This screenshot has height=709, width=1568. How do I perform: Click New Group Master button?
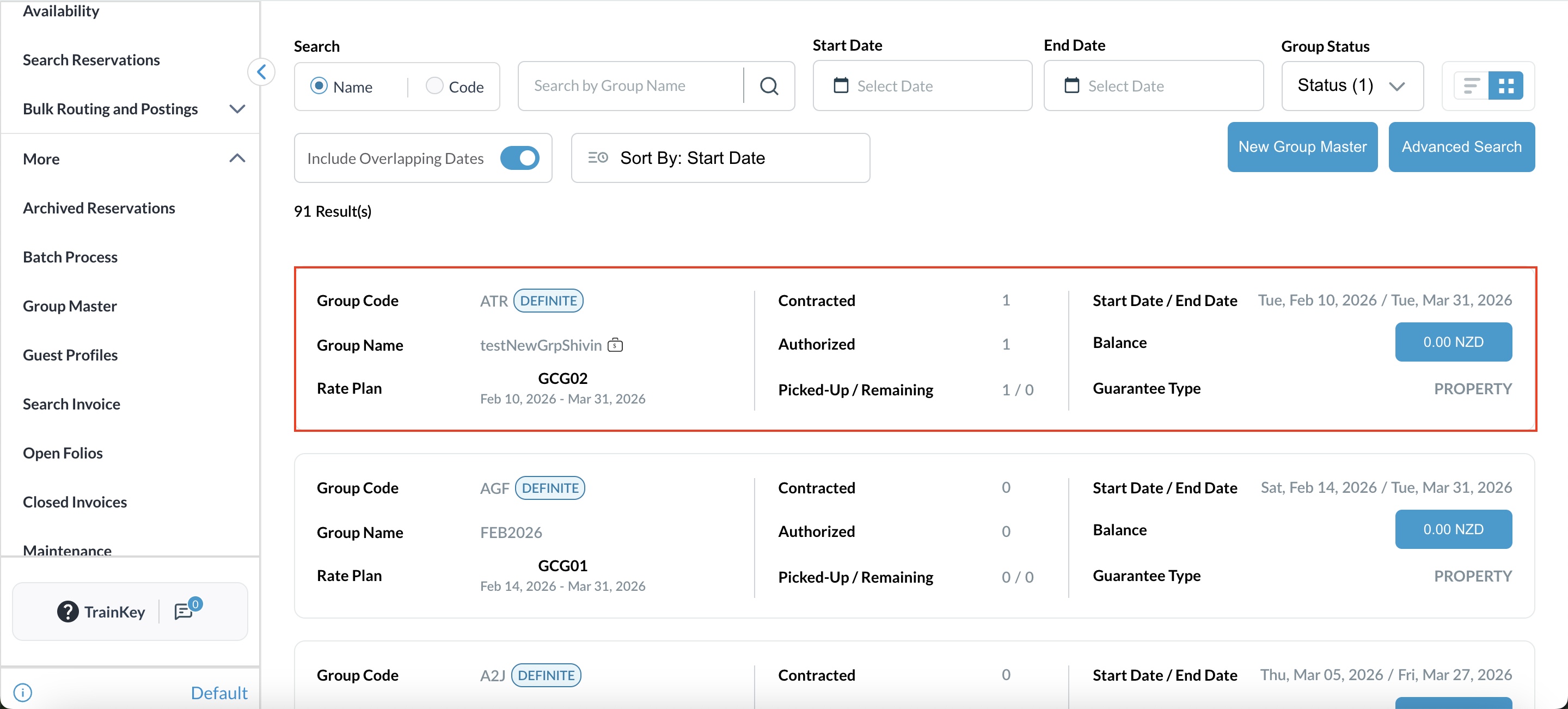pos(1302,146)
